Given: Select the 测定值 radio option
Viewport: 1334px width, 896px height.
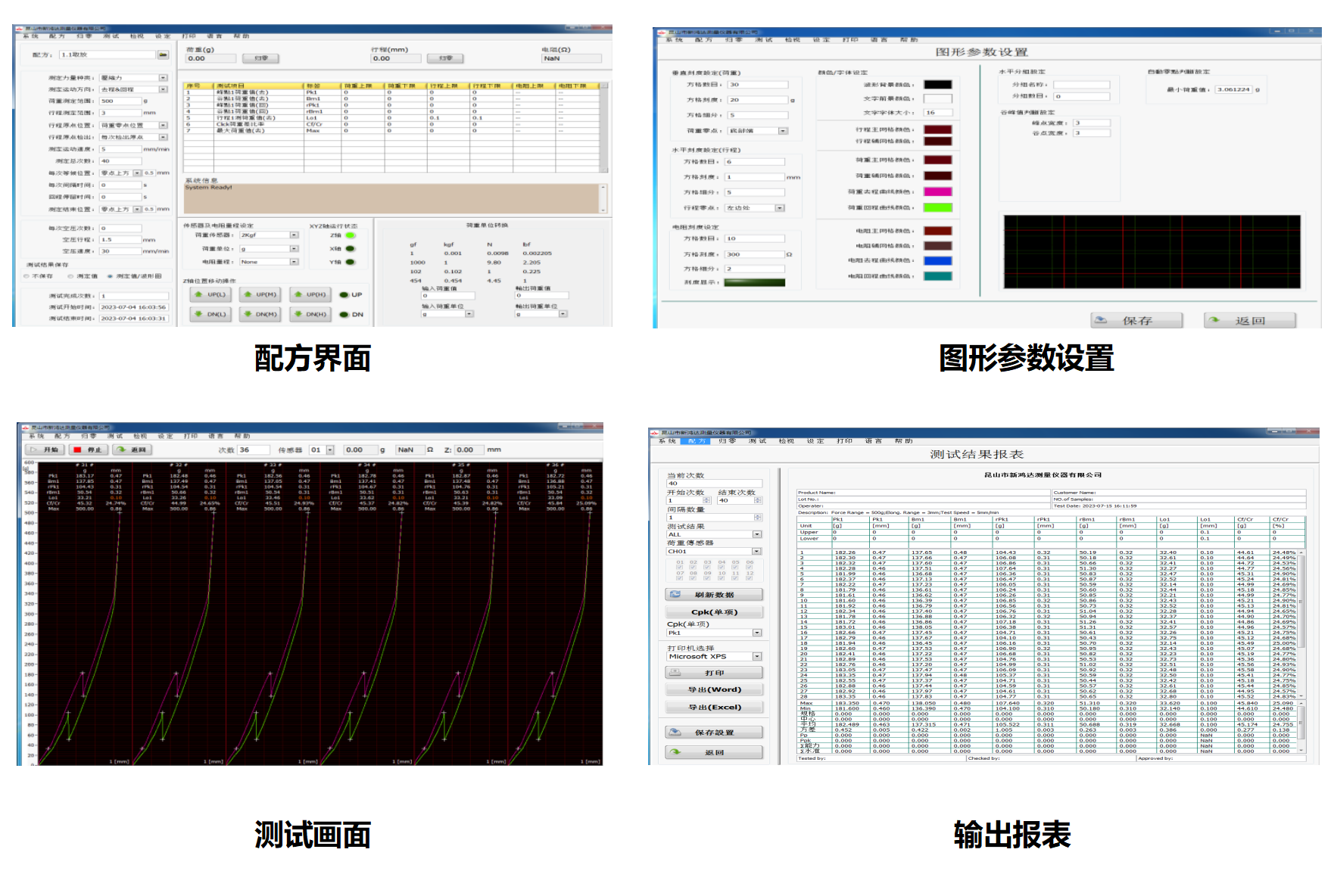Looking at the screenshot, I should (x=70, y=276).
